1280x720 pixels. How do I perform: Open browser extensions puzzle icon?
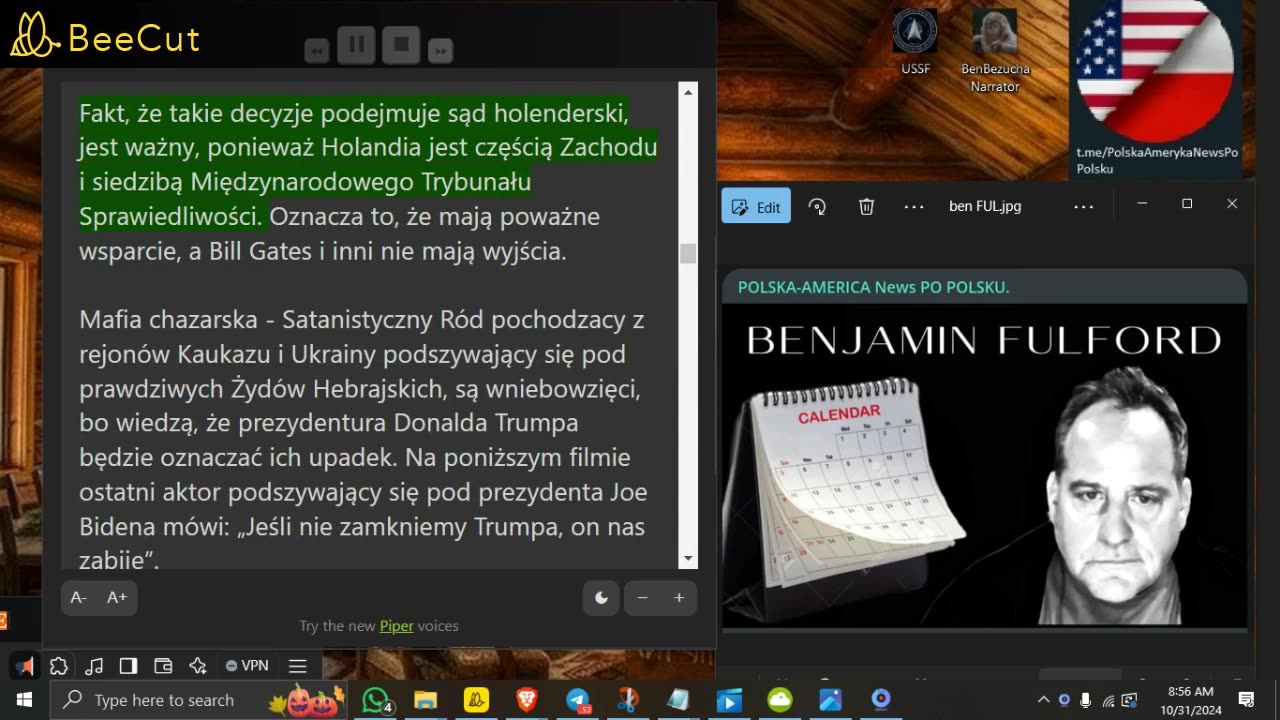59,666
